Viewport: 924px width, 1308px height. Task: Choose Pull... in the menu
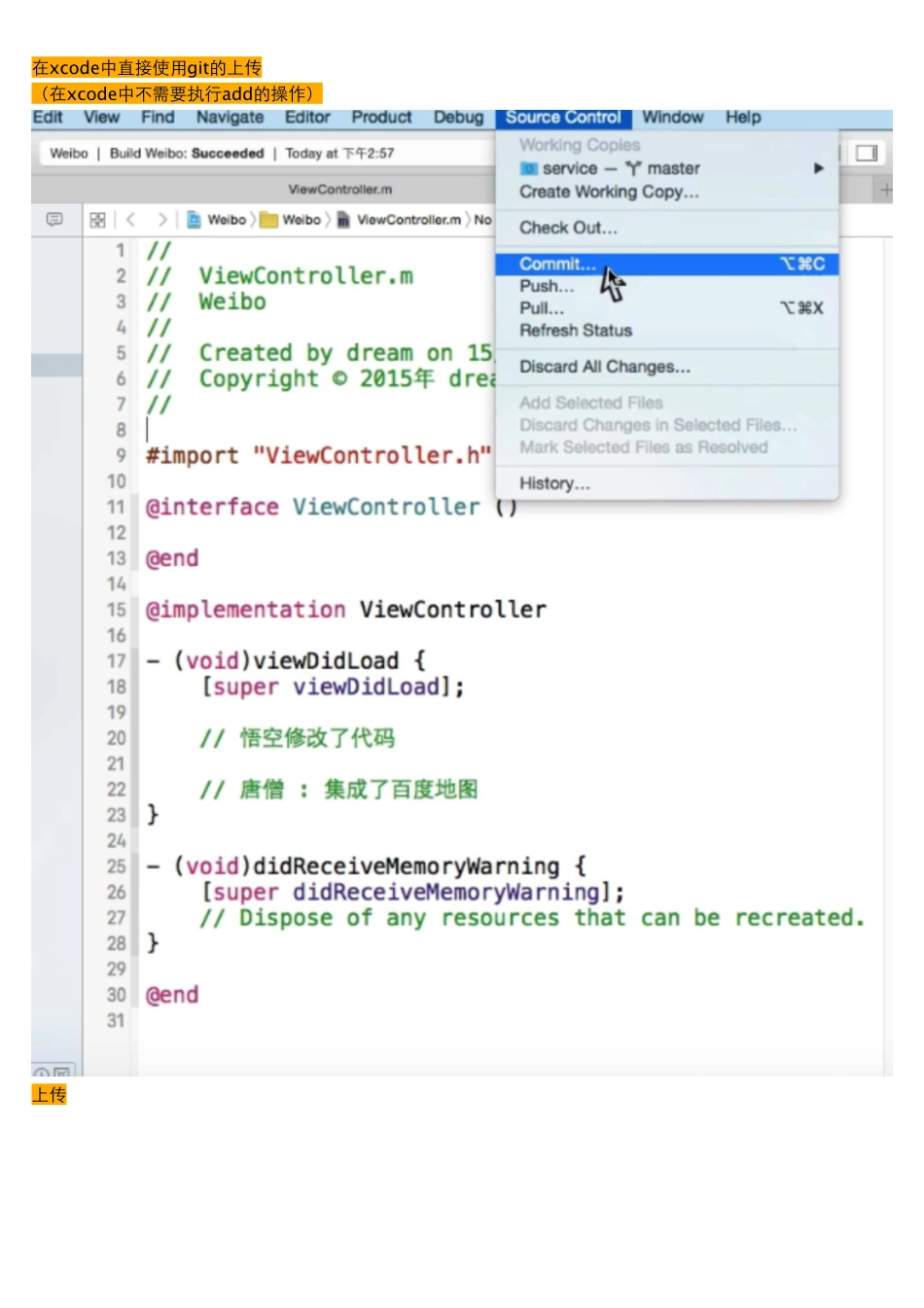(541, 308)
